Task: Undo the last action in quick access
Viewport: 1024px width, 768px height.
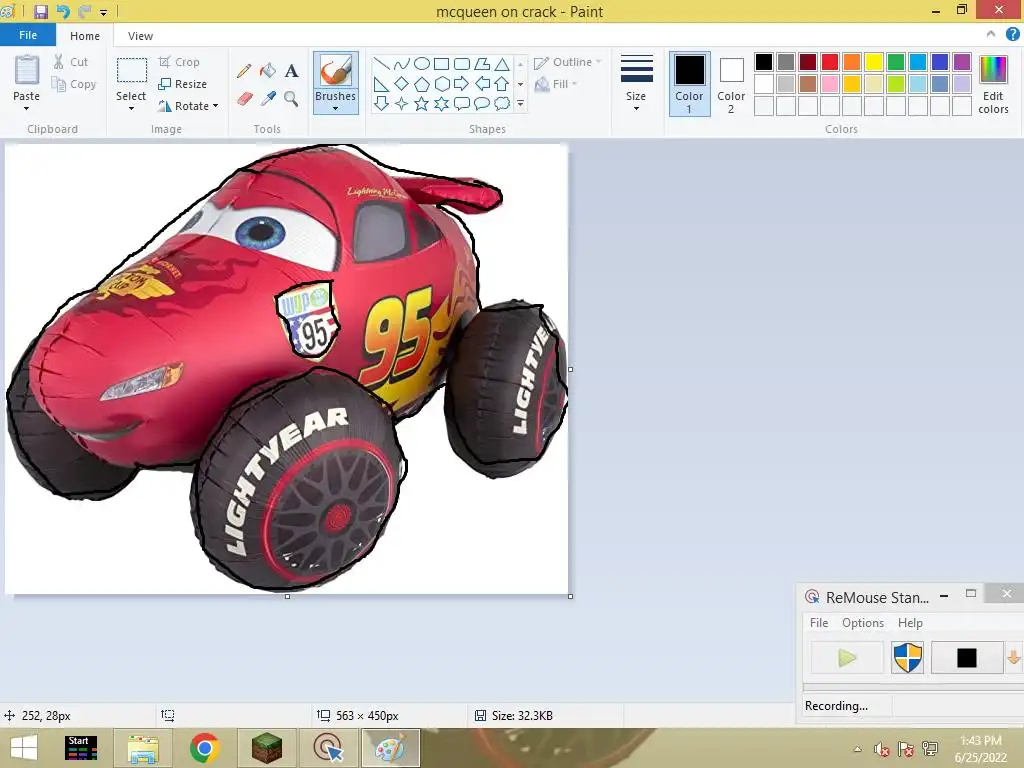Action: 63,11
